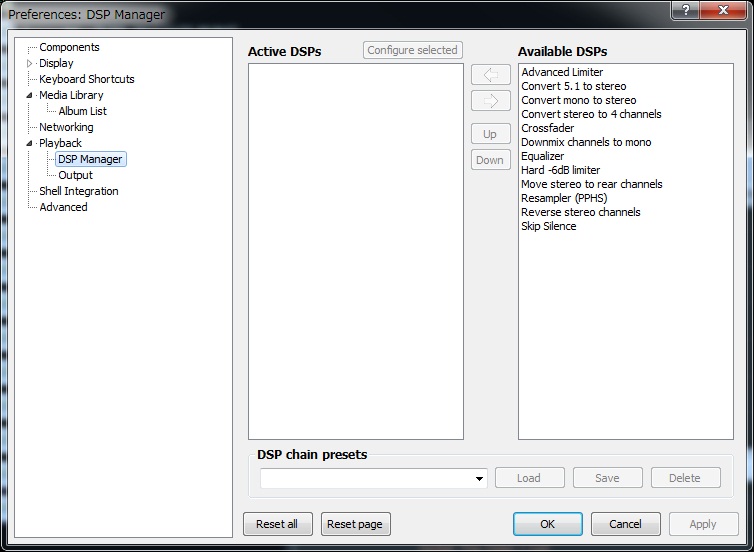Viewport: 754px width, 552px height.
Task: Select DSP Manager in the tree
Action: coord(90,159)
